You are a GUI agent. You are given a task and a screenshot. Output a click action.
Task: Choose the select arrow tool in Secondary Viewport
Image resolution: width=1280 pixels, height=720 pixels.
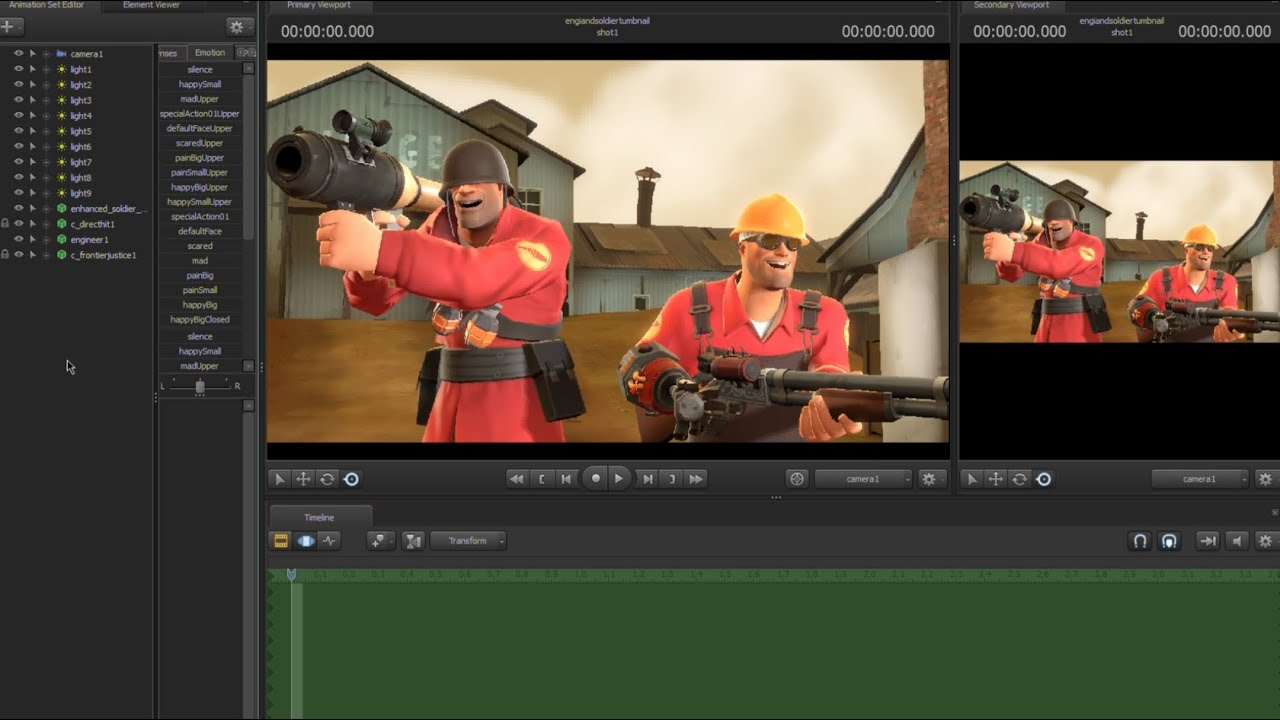[972, 479]
